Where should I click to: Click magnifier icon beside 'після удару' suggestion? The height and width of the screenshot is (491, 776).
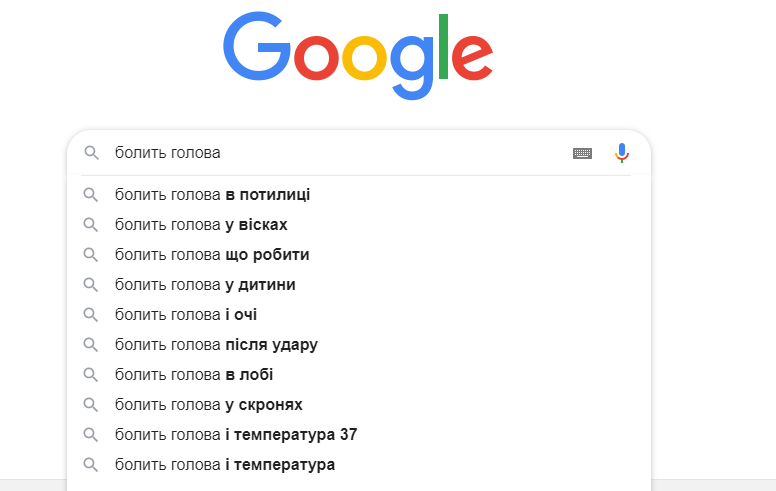(x=91, y=345)
